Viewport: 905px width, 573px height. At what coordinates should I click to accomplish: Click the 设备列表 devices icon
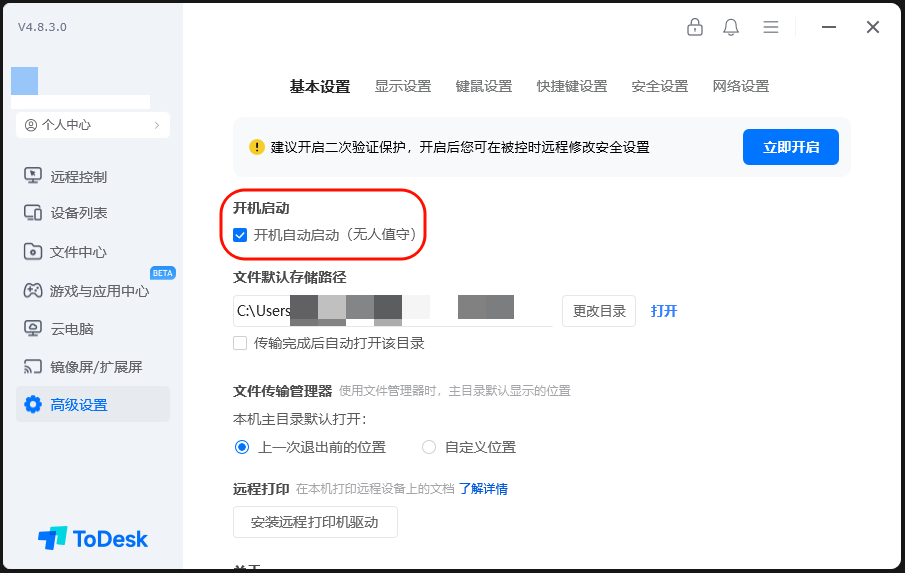(x=32, y=213)
